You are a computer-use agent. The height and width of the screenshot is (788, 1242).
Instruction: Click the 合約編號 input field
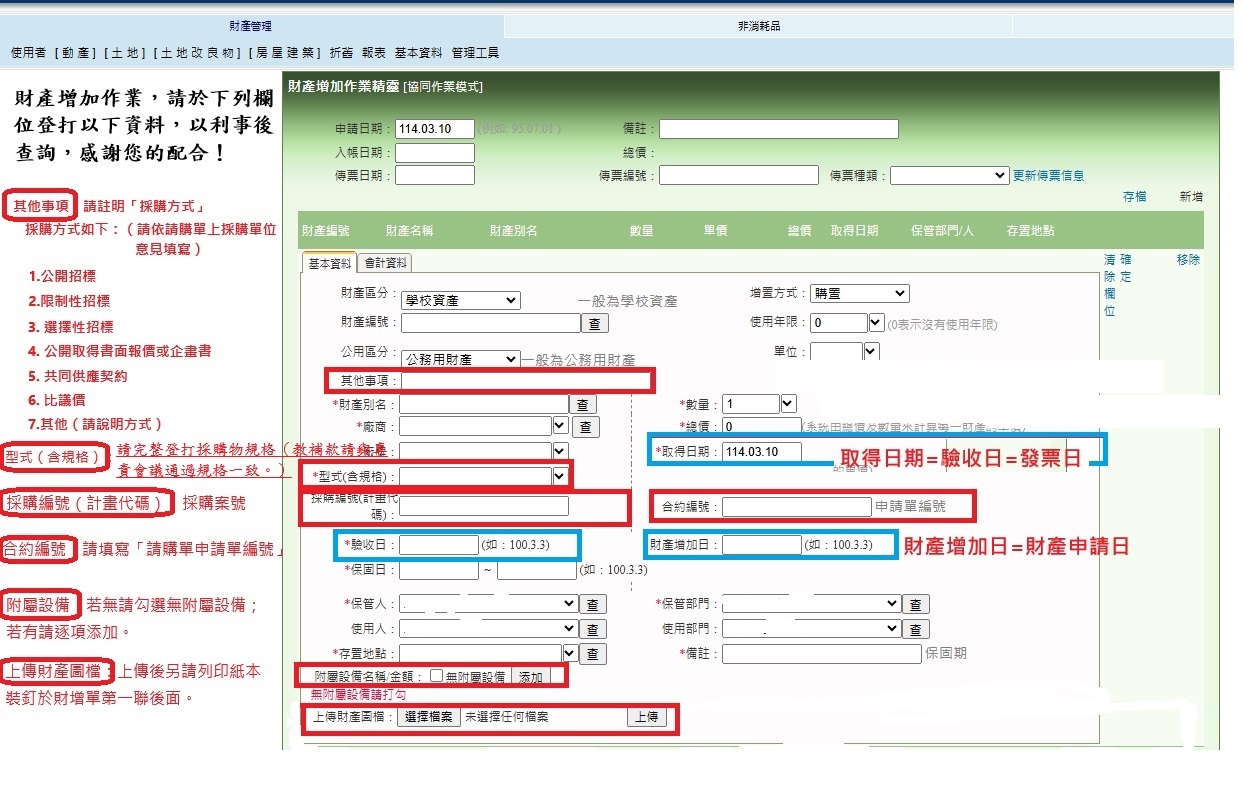(797, 507)
